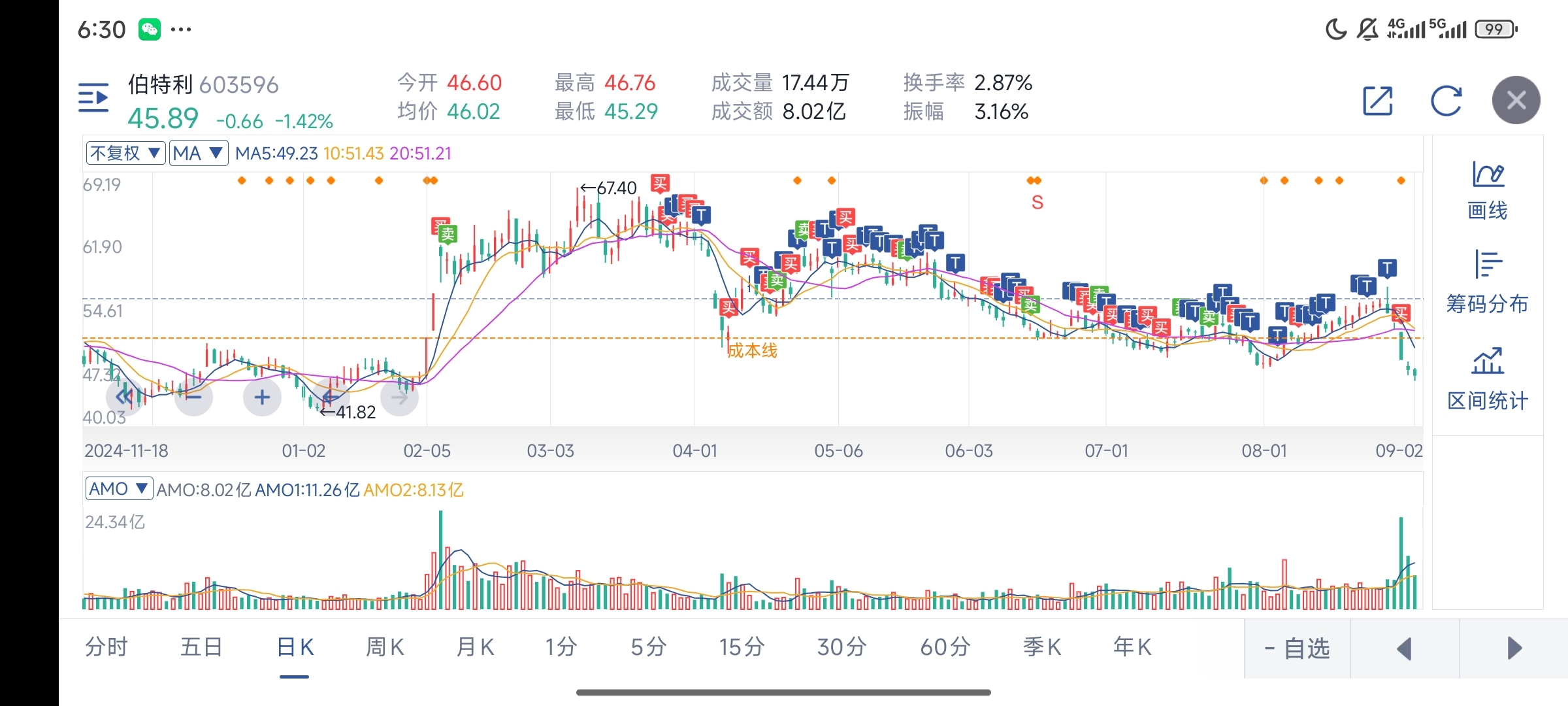Go to previous stock triangle button
This screenshot has width=1568, height=706.
point(1405,648)
